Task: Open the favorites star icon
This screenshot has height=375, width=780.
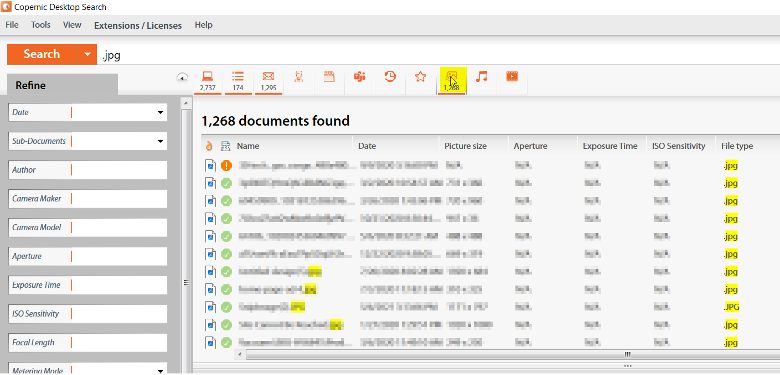Action: (420, 77)
